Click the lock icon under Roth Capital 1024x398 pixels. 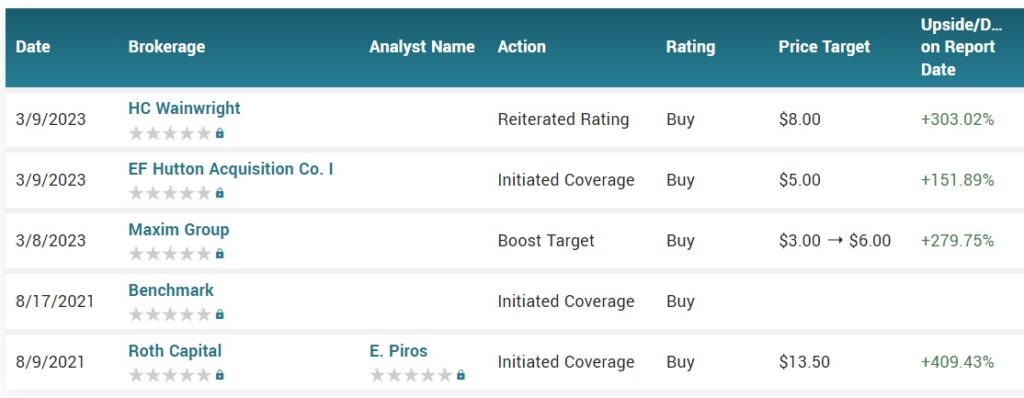[219, 375]
